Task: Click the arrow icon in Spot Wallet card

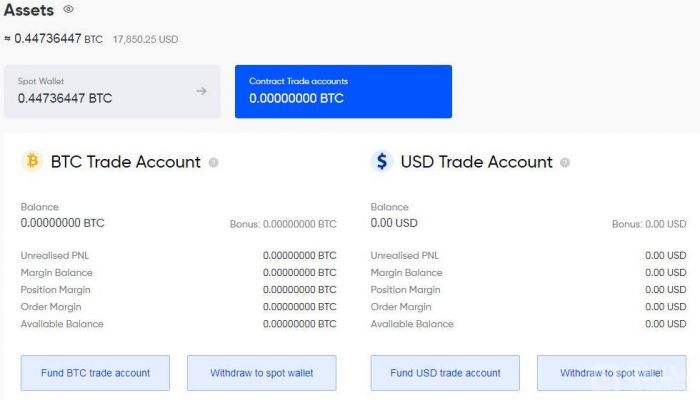Action: [201, 91]
